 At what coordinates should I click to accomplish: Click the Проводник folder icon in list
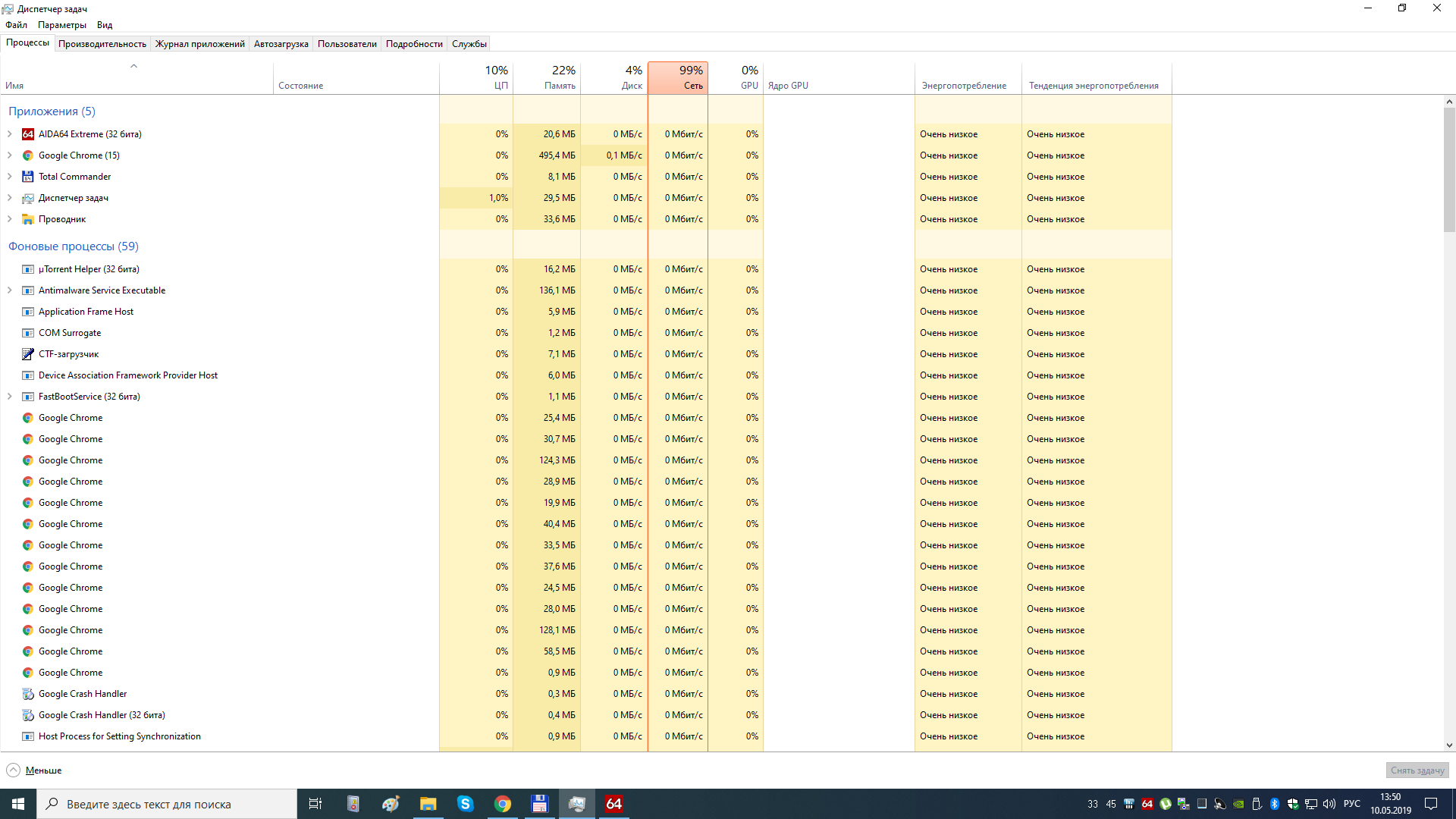tap(28, 219)
